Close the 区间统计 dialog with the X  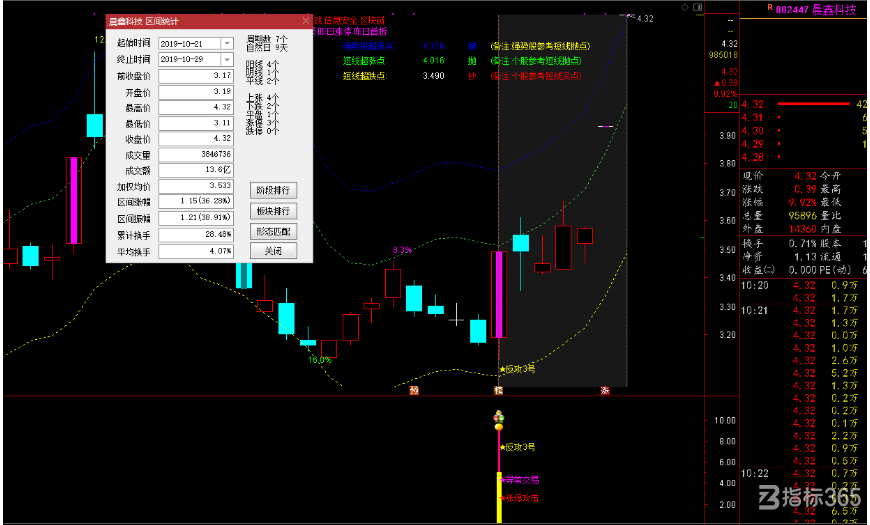[x=306, y=21]
